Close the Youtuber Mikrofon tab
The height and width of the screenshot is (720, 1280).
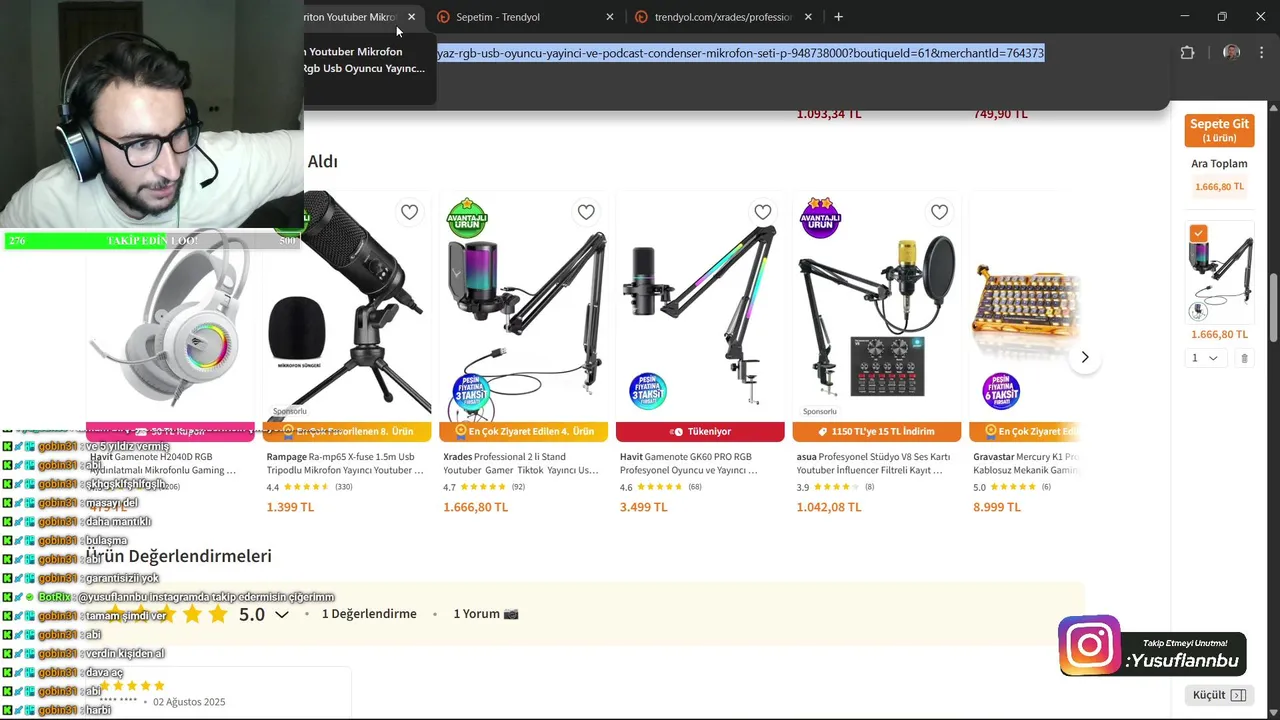411,17
